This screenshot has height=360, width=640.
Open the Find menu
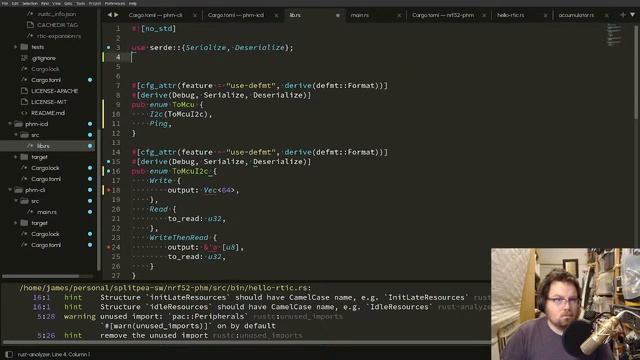pos(45,3)
